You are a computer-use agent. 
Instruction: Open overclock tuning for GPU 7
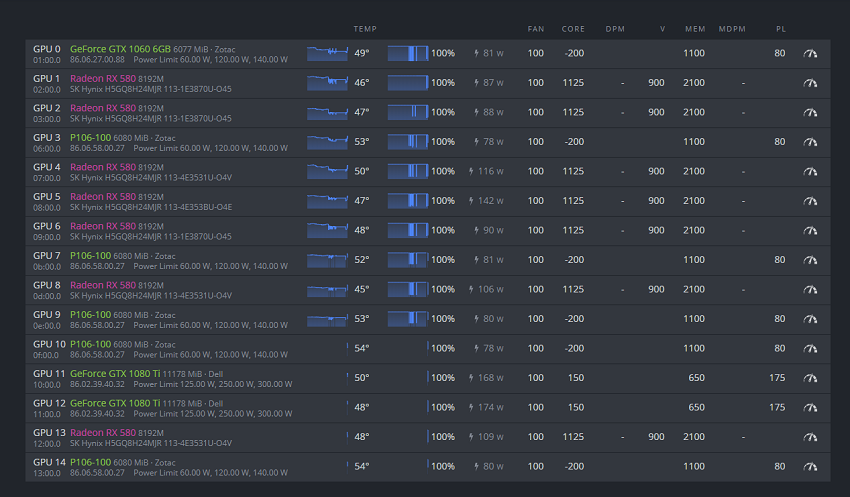point(810,260)
